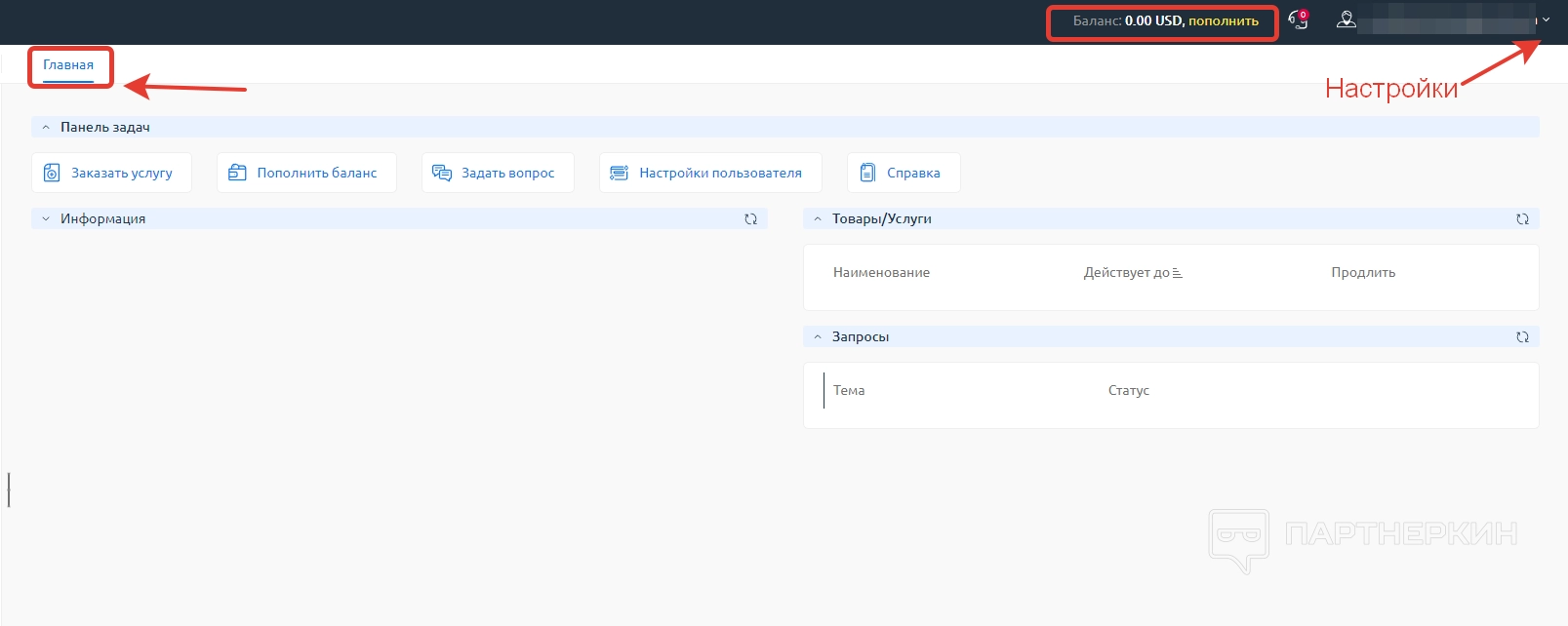
Task: Sort by Действует до column icon
Action: [x=1177, y=273]
